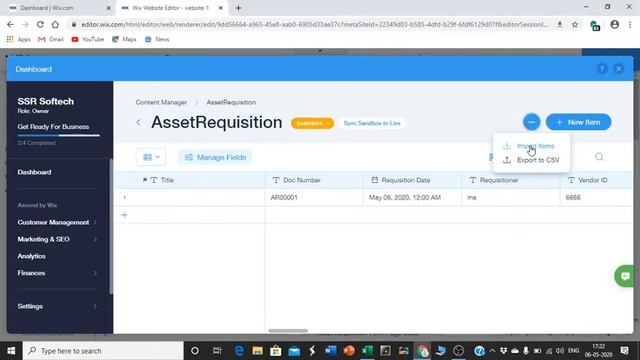Image resolution: width=640 pixels, height=360 pixels.
Task: Click the browser reload icon
Action: click(x=40, y=24)
